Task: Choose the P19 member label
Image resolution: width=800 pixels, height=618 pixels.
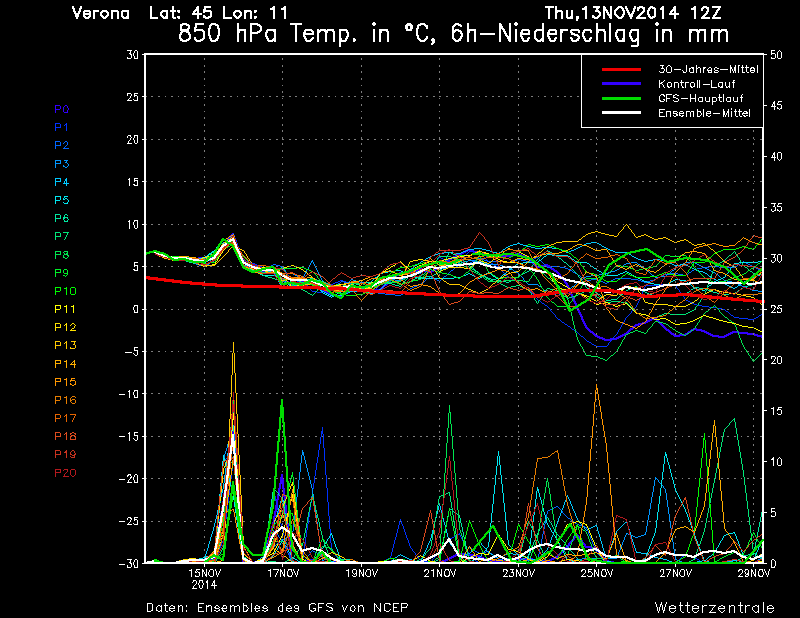Action: (x=65, y=454)
